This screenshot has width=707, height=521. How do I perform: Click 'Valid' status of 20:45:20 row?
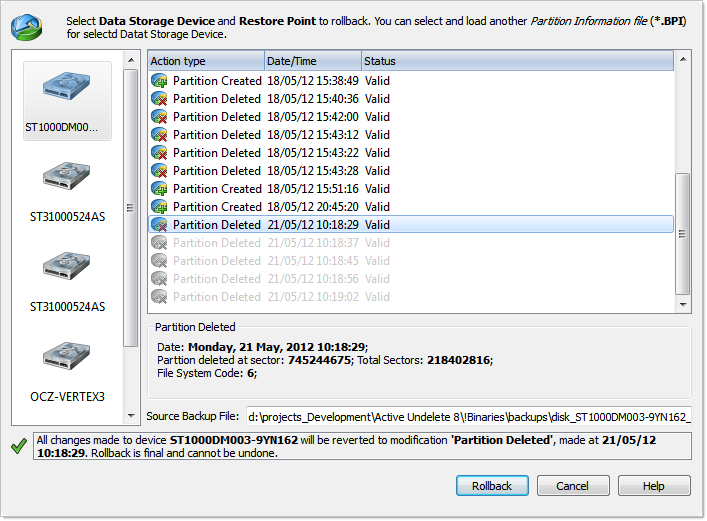(377, 207)
